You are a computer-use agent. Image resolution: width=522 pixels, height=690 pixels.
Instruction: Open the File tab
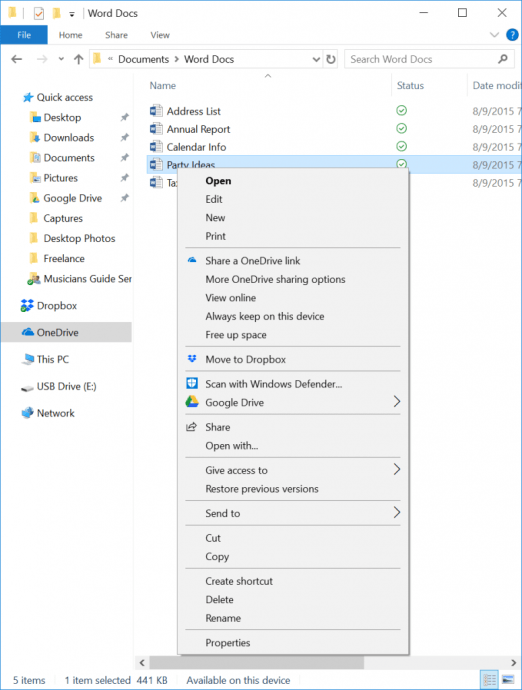coord(24,35)
